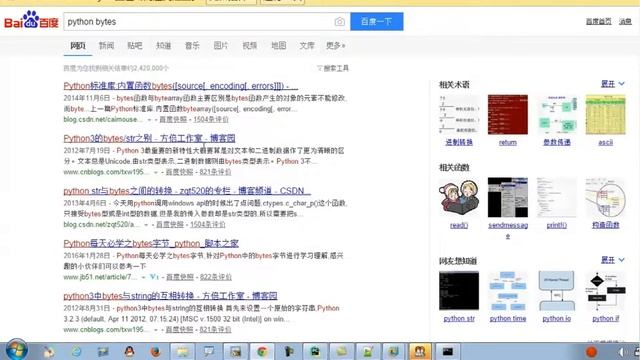Screen dimensions: 640x360
Task: Click the read() text link
Action: click(459, 225)
